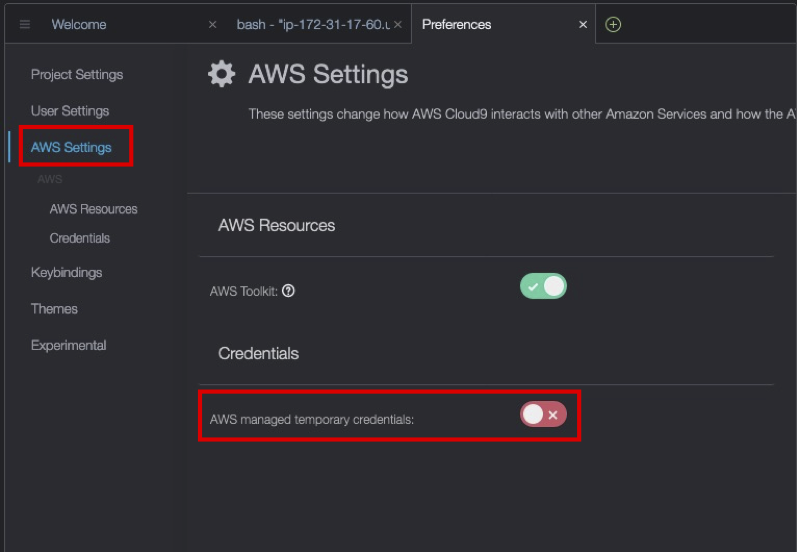Image resolution: width=797 pixels, height=552 pixels.
Task: Click the dimmed AWS group label in sidebar
Action: [x=49, y=179]
